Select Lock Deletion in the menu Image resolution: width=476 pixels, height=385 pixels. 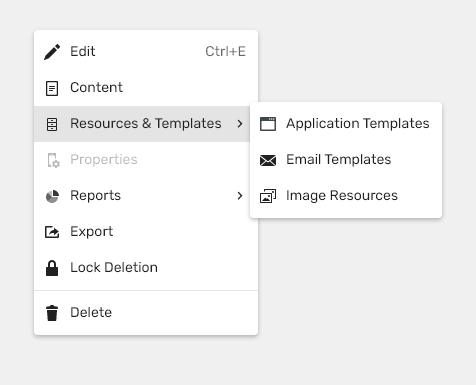pyautogui.click(x=146, y=268)
